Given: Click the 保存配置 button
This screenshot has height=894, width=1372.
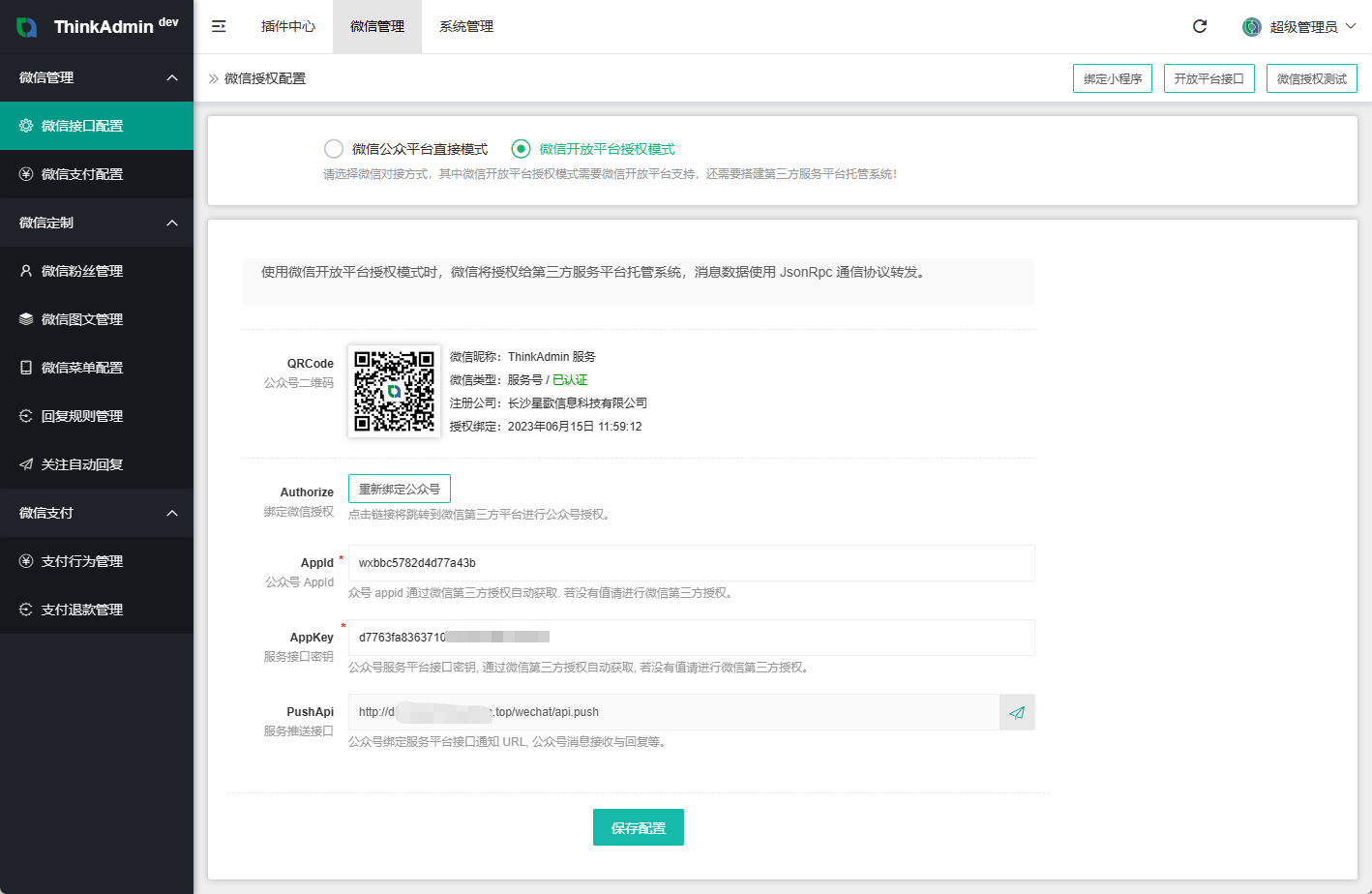Looking at the screenshot, I should tap(639, 827).
